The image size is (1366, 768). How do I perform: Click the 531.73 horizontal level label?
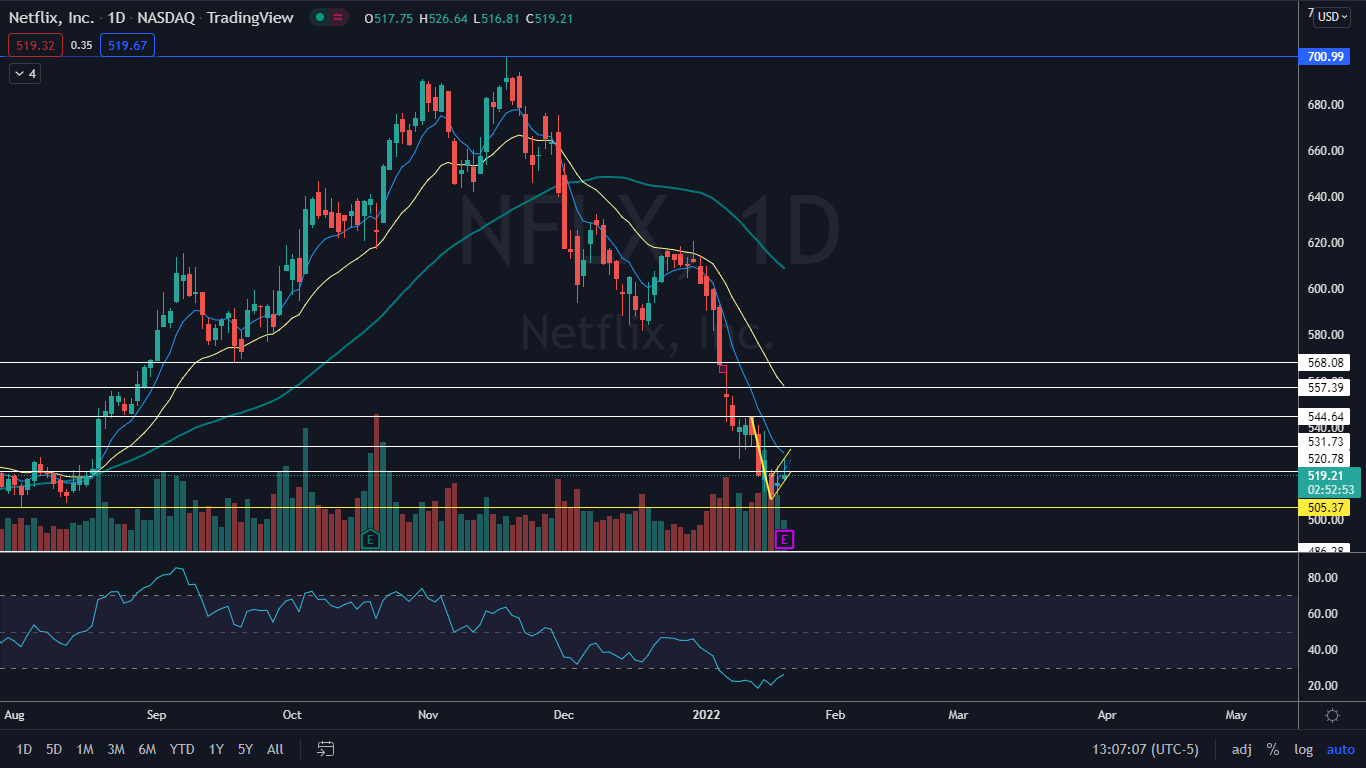click(x=1325, y=441)
